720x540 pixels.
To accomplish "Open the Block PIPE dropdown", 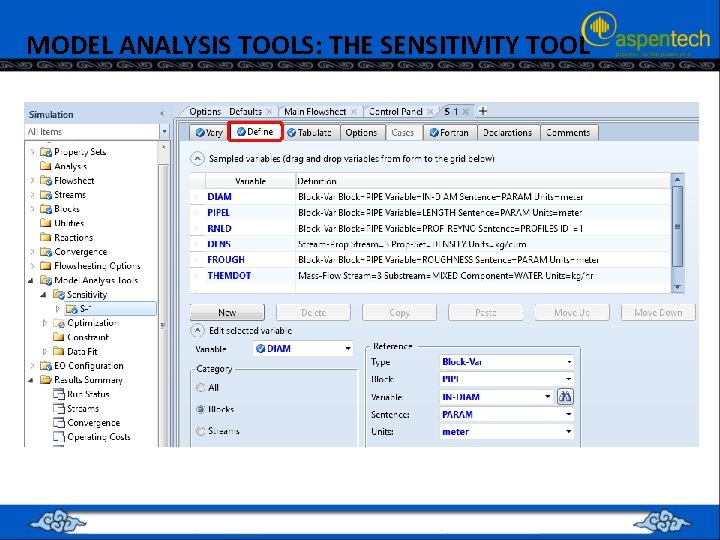I will coord(569,379).
